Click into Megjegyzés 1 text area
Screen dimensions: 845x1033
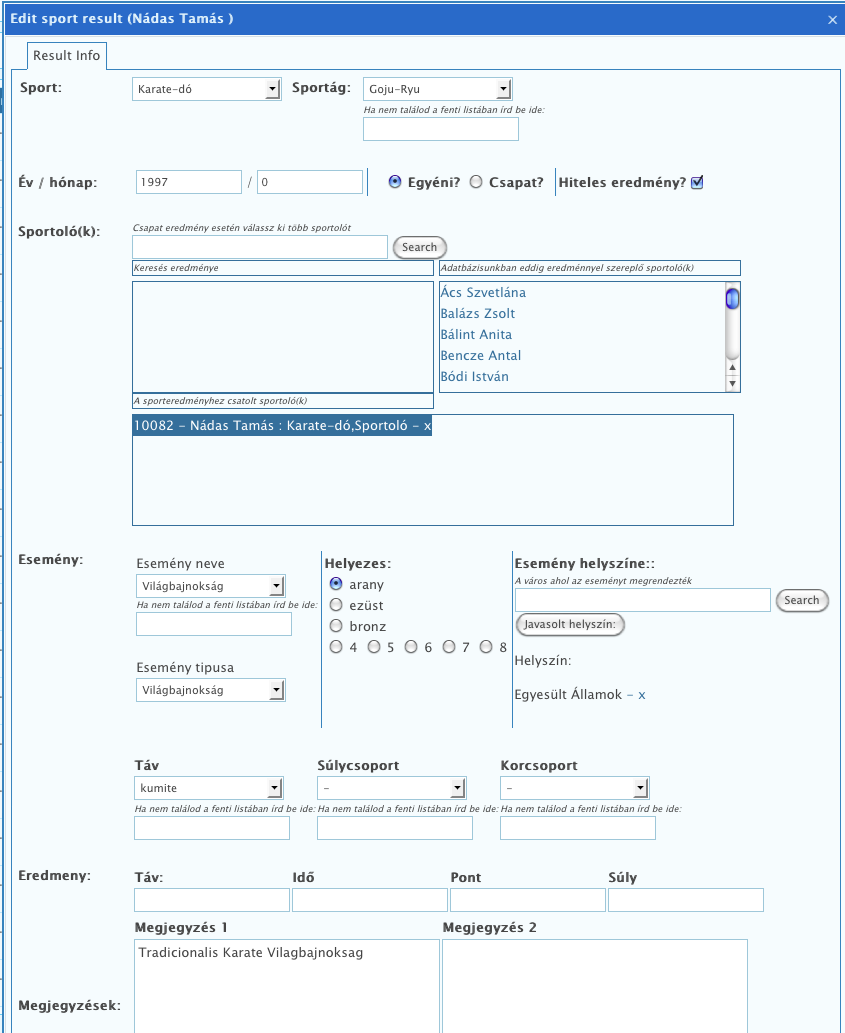[287, 986]
